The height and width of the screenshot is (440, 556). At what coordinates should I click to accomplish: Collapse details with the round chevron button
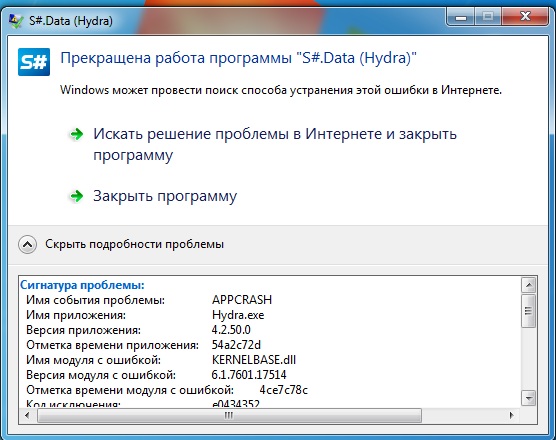click(27, 244)
